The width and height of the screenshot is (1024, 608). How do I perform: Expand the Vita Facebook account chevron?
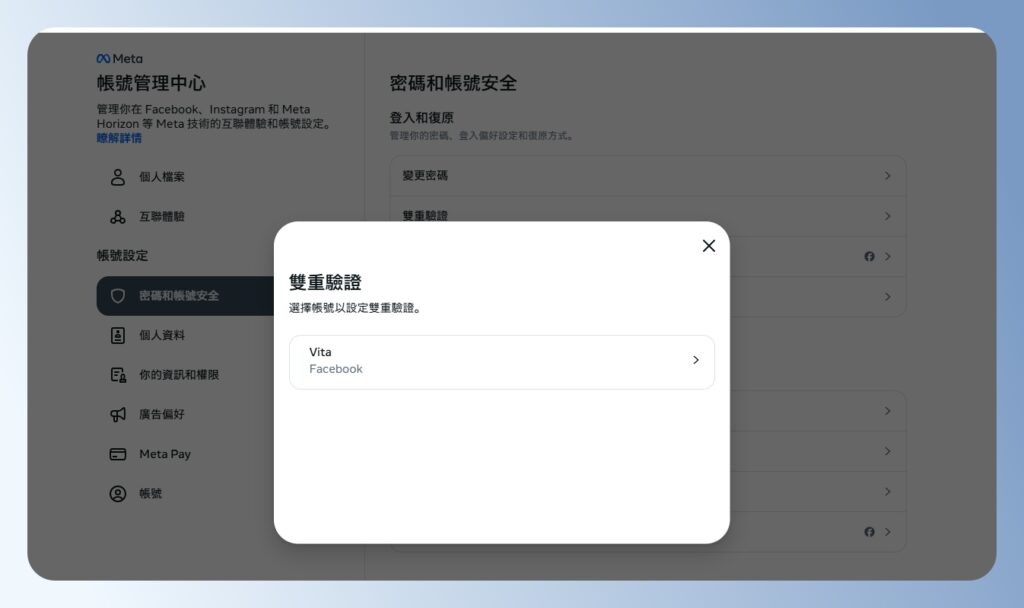pos(695,361)
